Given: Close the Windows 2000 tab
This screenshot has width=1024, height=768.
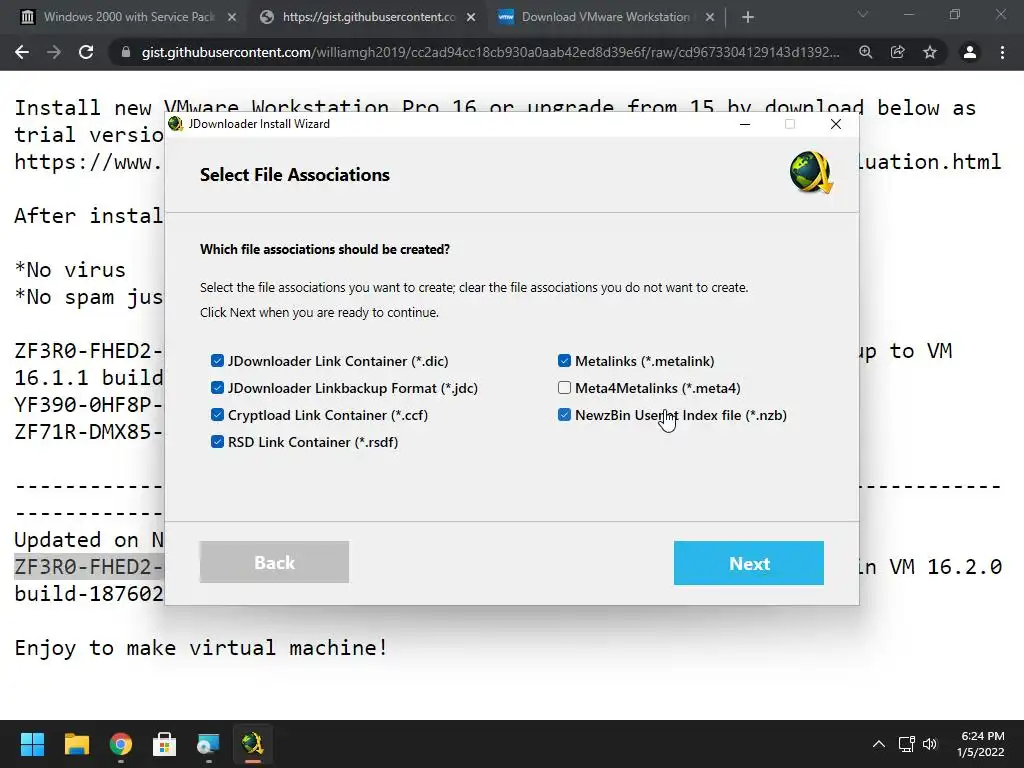Looking at the screenshot, I should 232,18.
